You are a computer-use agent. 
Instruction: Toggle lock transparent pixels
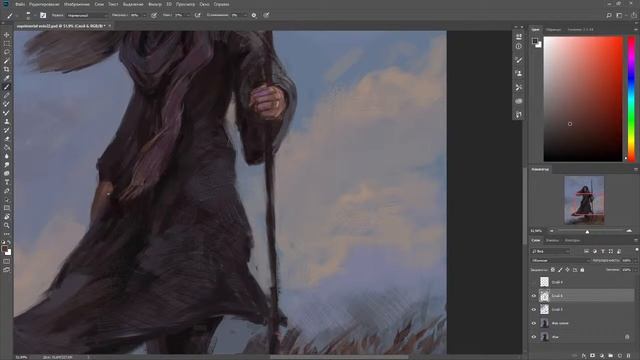(x=553, y=270)
